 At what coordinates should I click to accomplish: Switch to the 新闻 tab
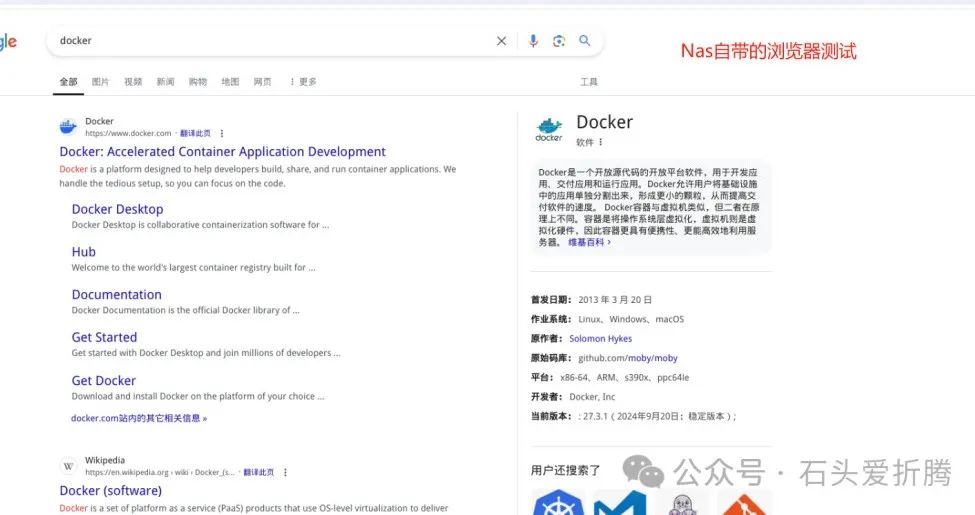coord(165,81)
